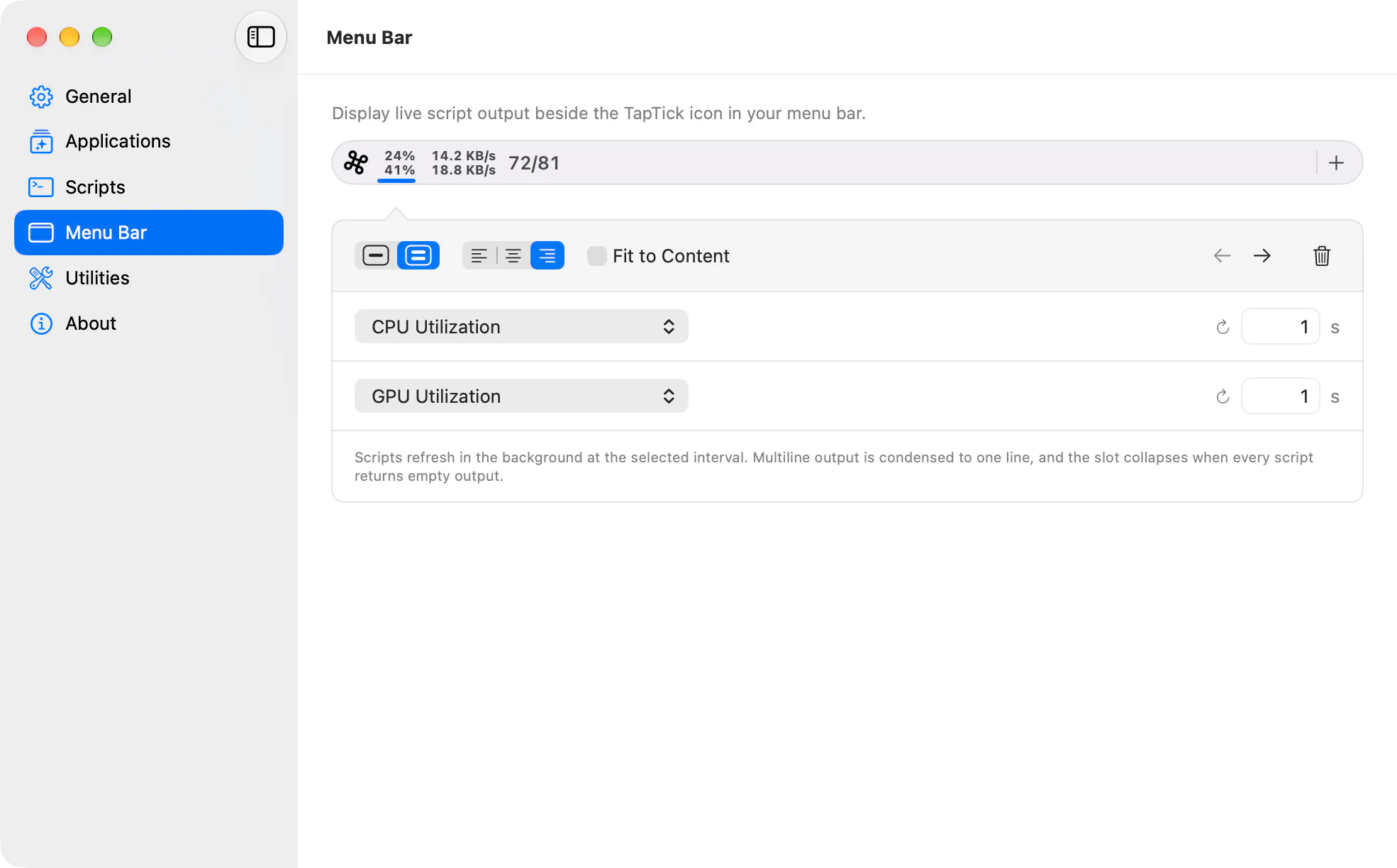1397x868 pixels.
Task: Center-align the slot text
Action: [x=513, y=255]
